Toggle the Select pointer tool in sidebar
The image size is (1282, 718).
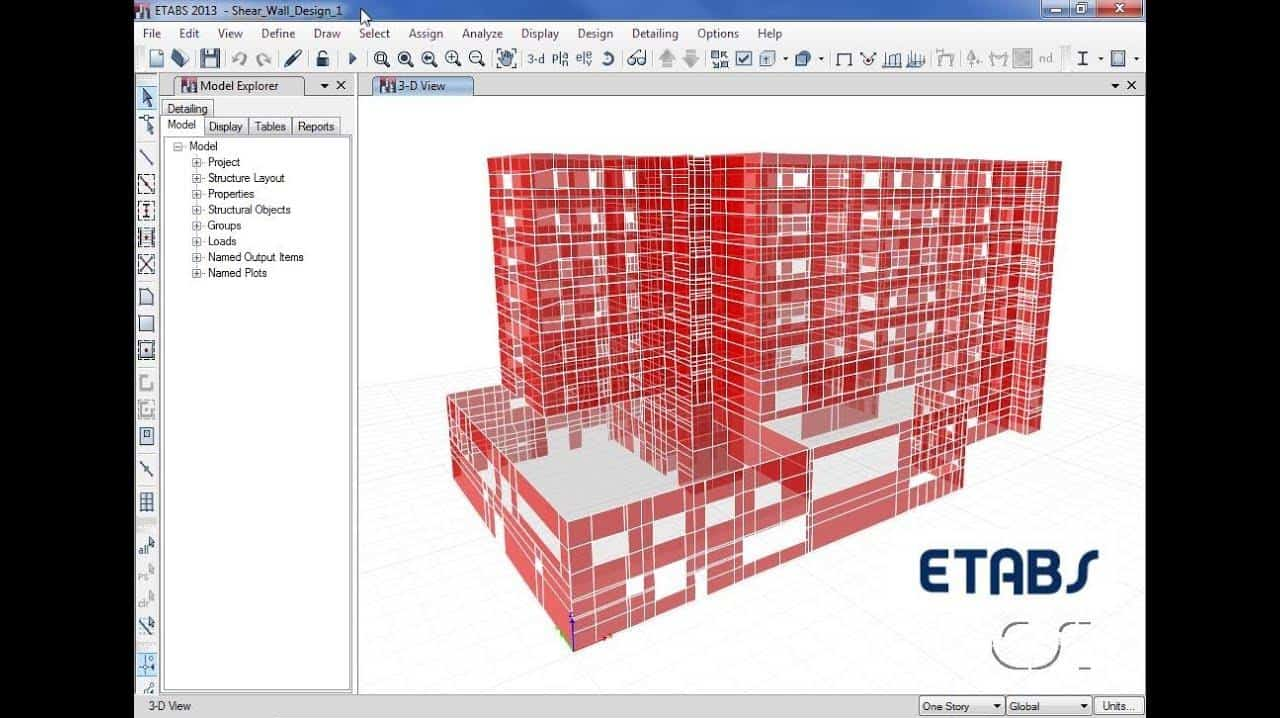[x=146, y=98]
